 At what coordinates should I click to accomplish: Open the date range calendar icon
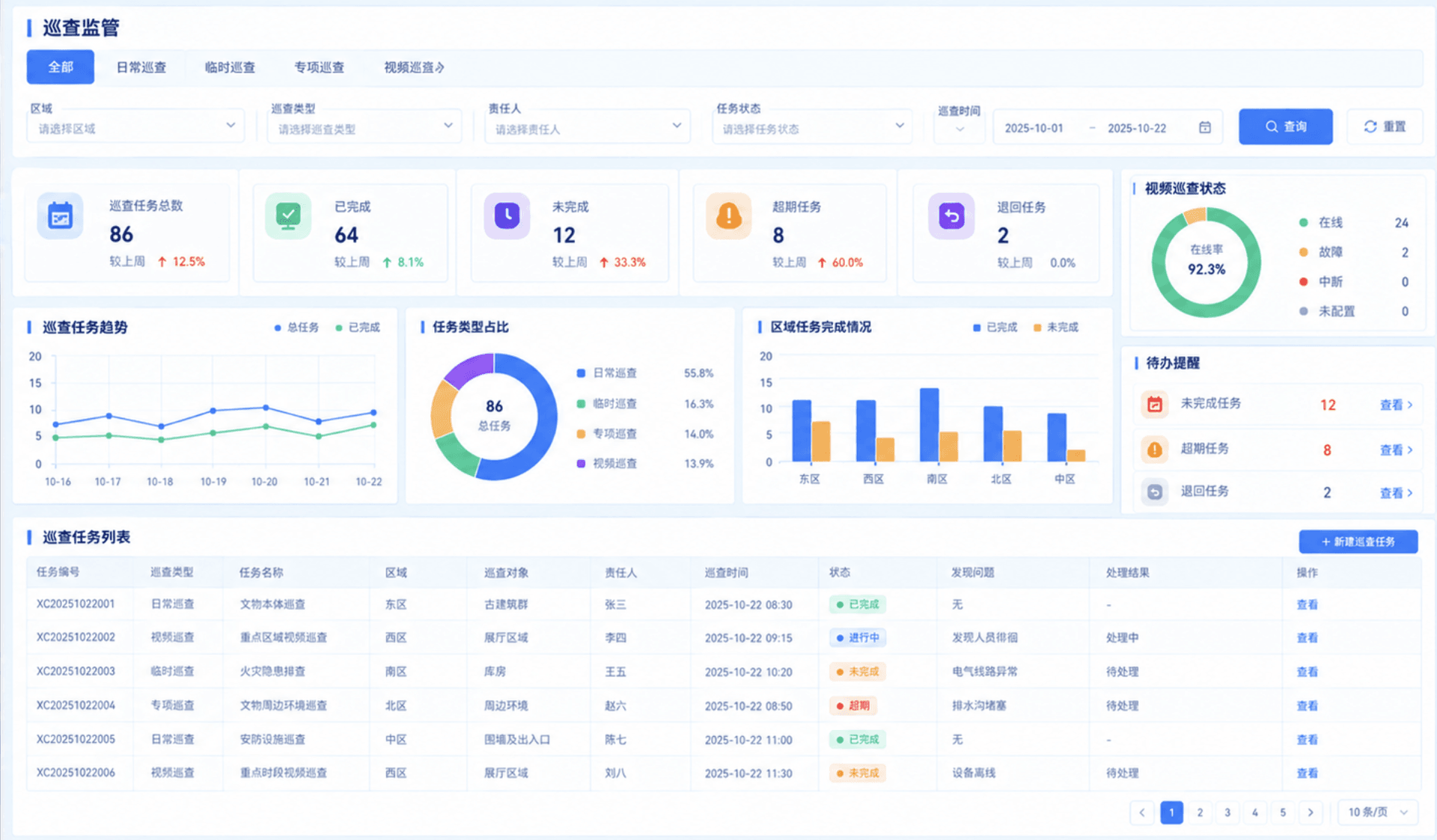coord(1204,127)
